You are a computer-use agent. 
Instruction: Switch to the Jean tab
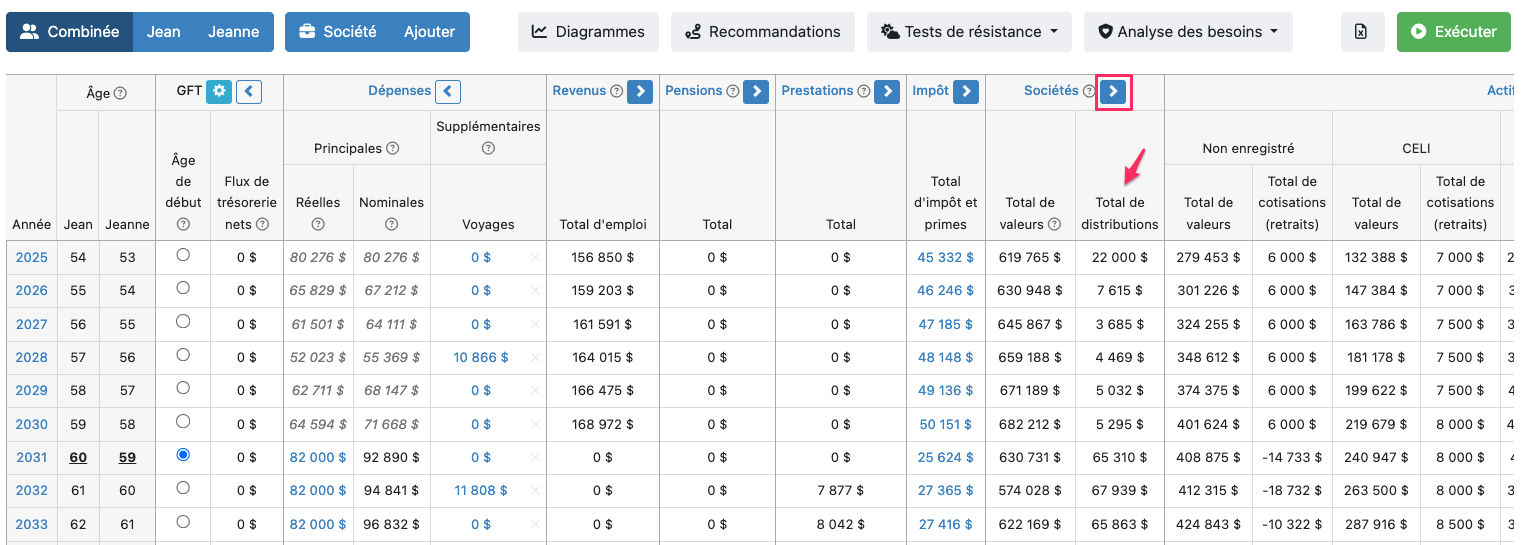[x=164, y=32]
